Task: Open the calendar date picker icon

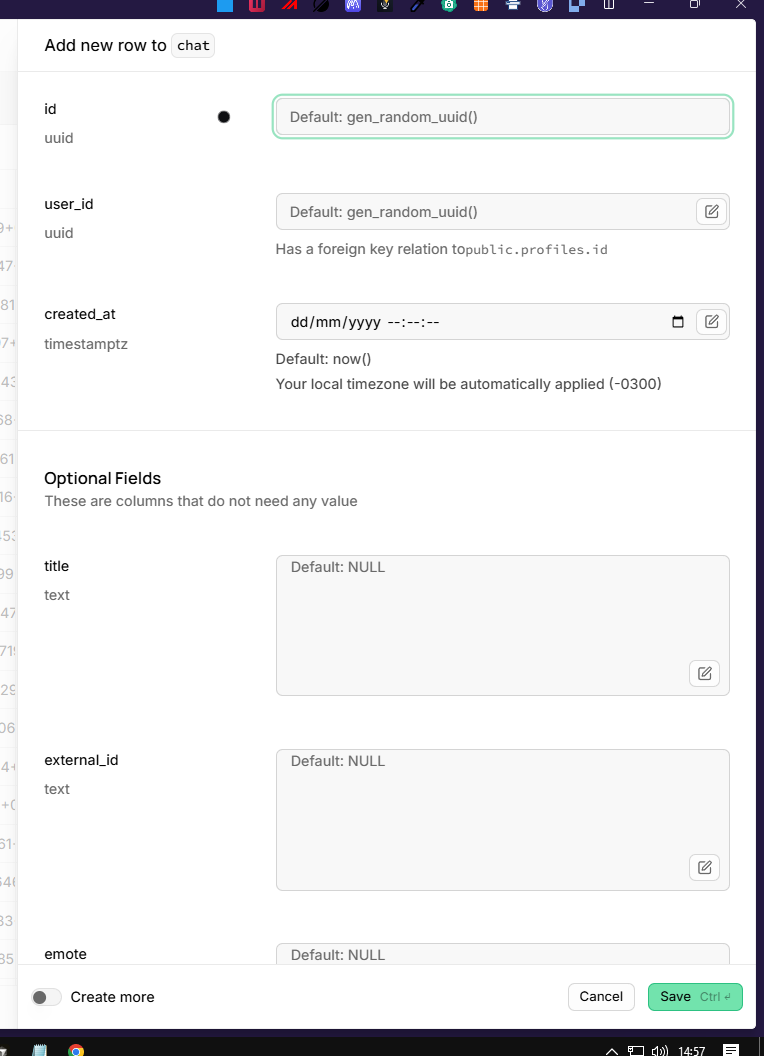Action: point(678,322)
